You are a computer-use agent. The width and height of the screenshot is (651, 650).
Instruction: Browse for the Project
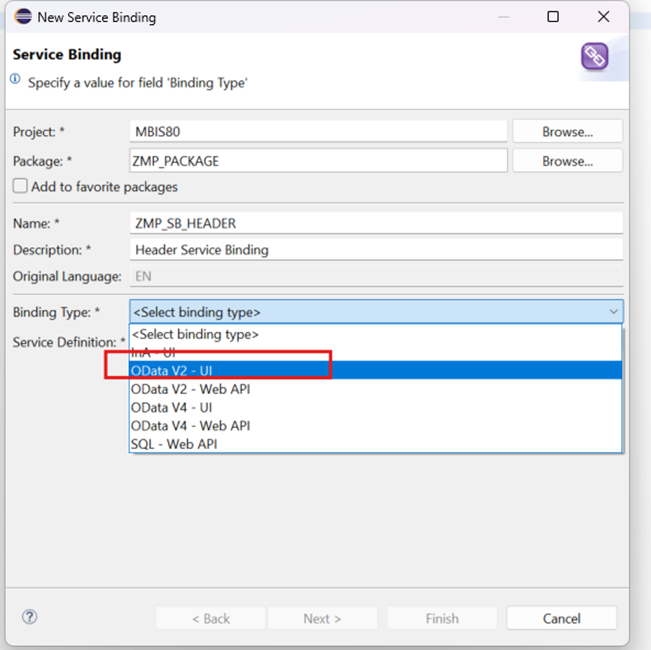[x=567, y=131]
